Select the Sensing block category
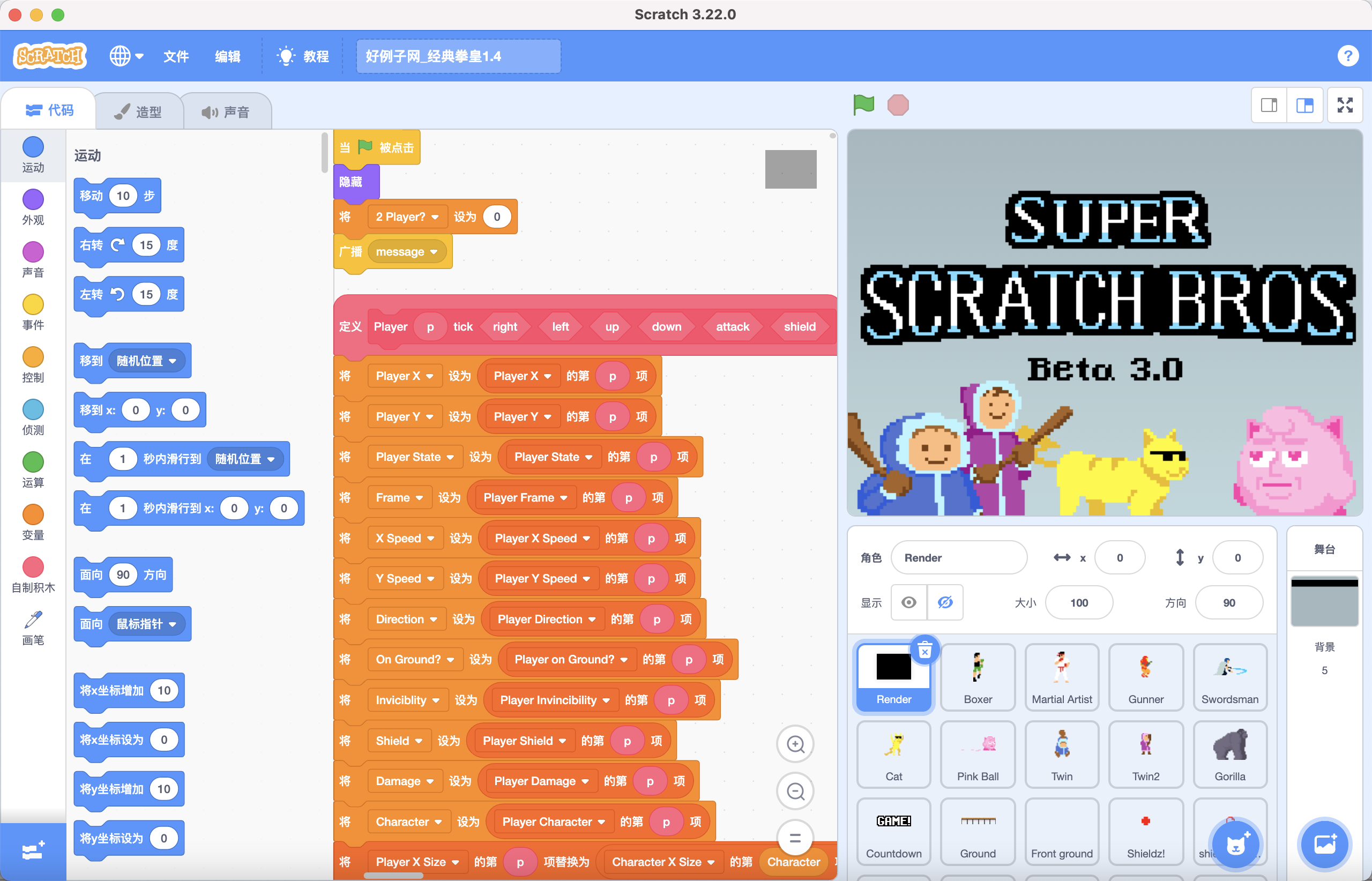Viewport: 1372px width, 881px height. 33,417
